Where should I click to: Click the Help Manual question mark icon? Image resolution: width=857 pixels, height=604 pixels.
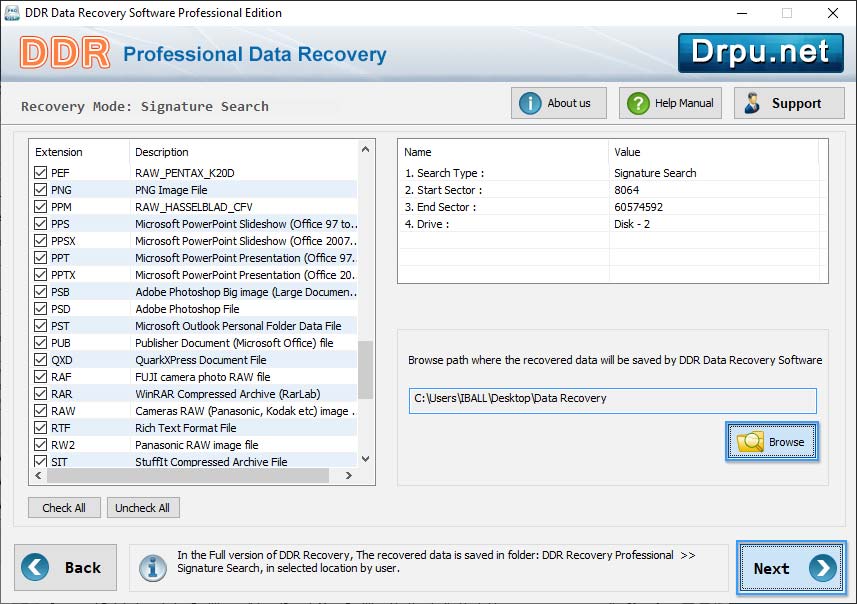coord(638,103)
